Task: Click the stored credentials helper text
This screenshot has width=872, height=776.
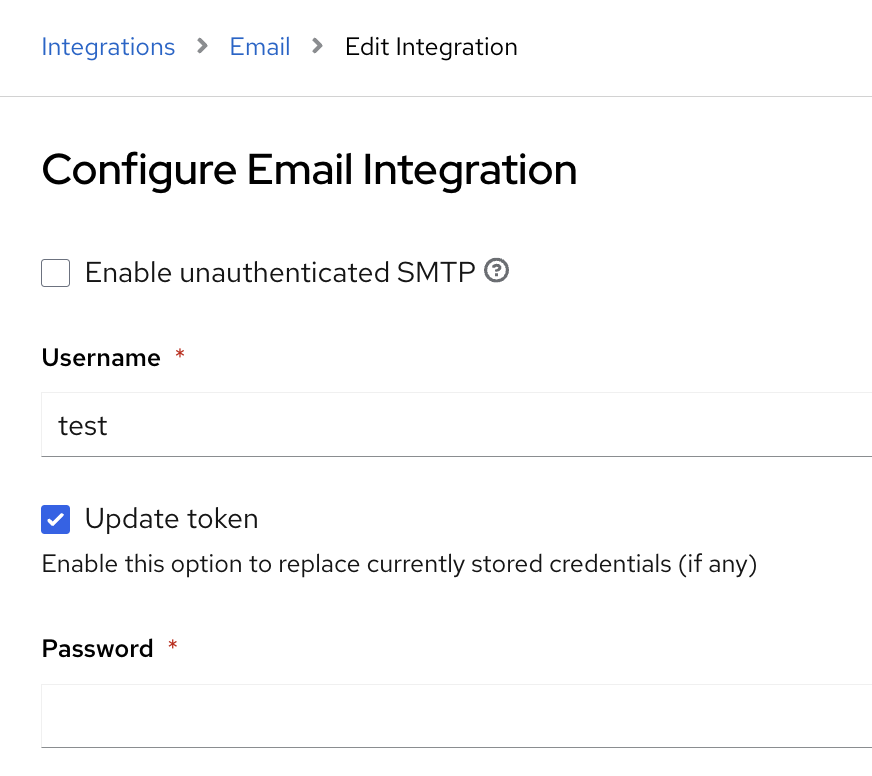Action: [x=399, y=565]
